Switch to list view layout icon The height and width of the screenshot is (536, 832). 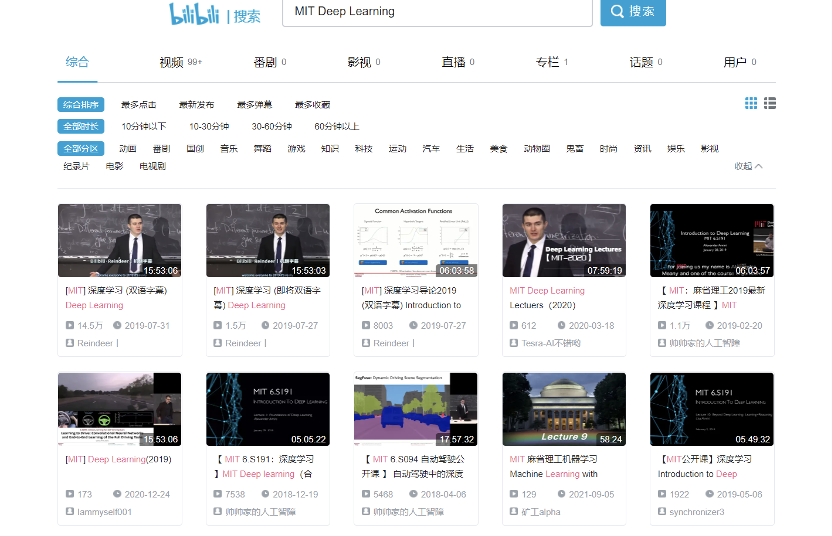[770, 103]
